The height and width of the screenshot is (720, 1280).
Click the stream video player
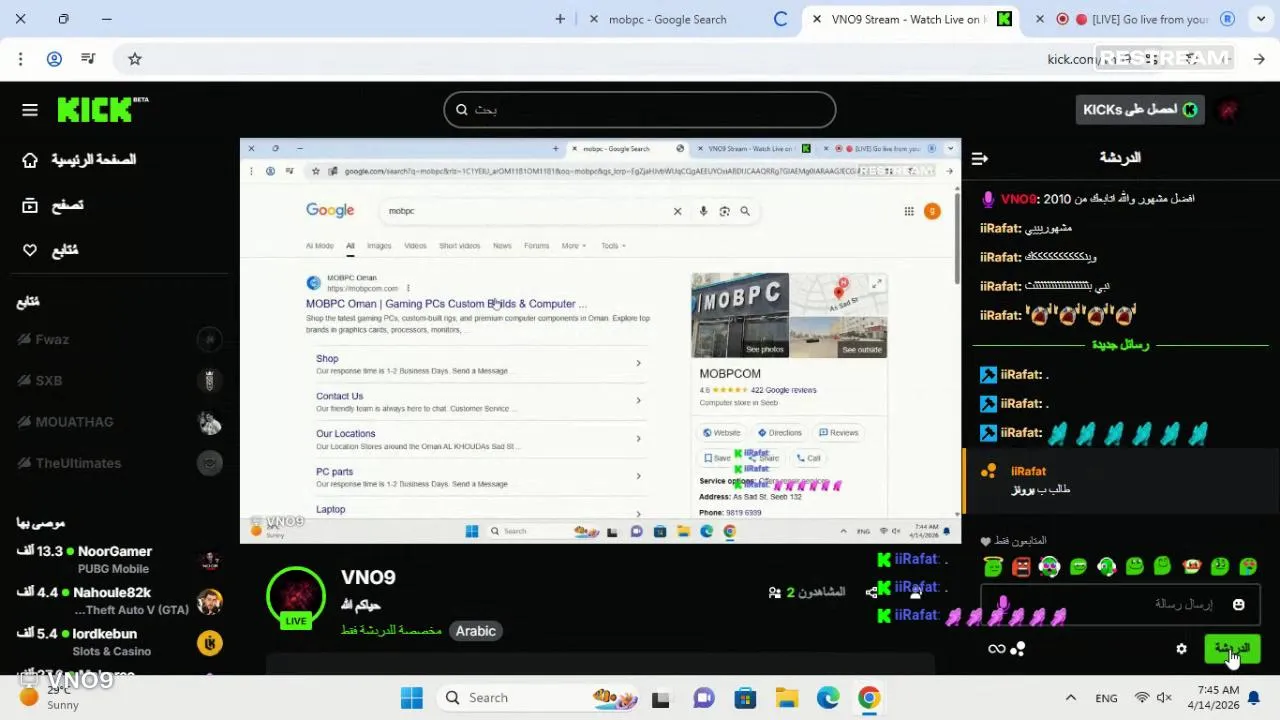(x=600, y=341)
